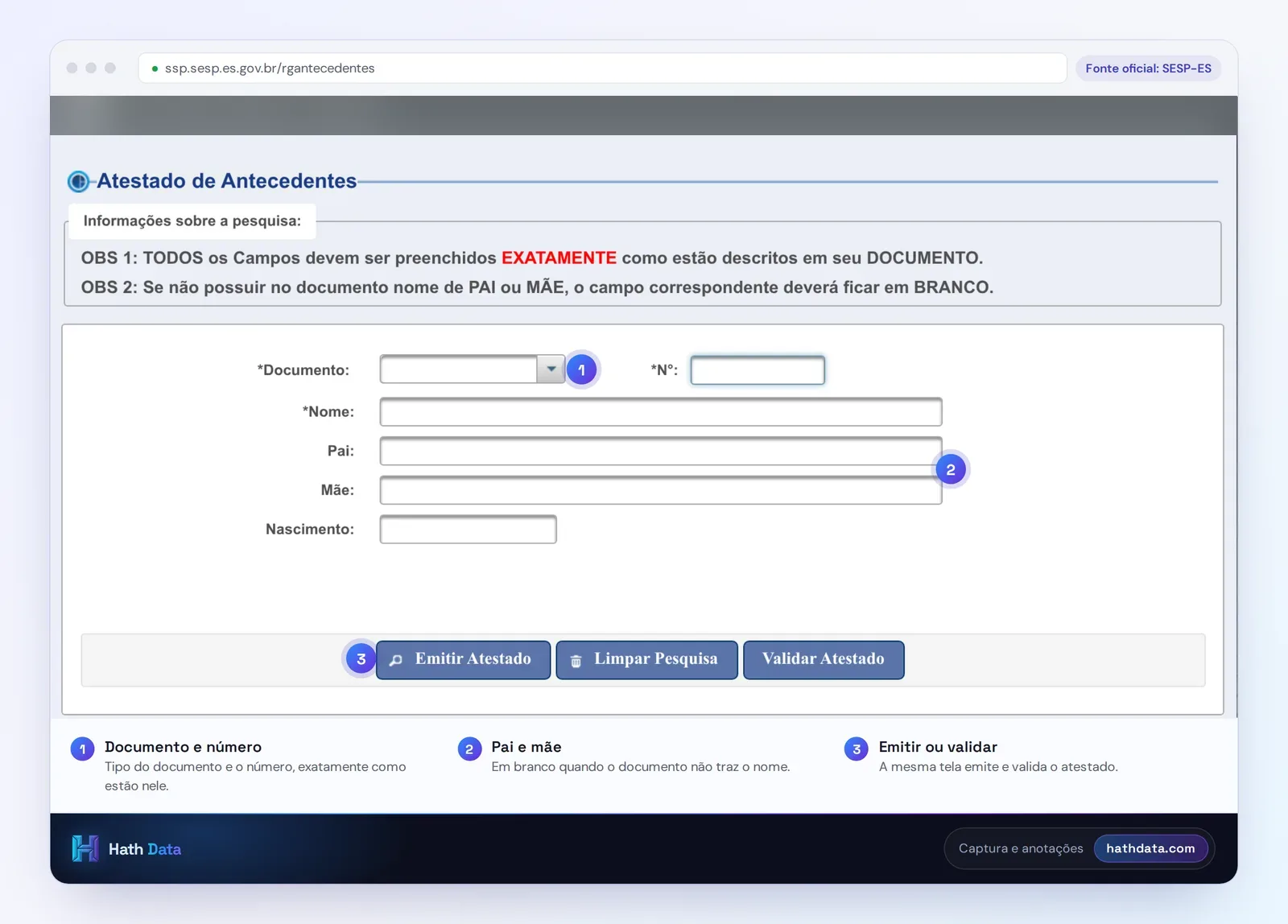Click the Hath Data brand name
The image size is (1288, 924).
(145, 849)
